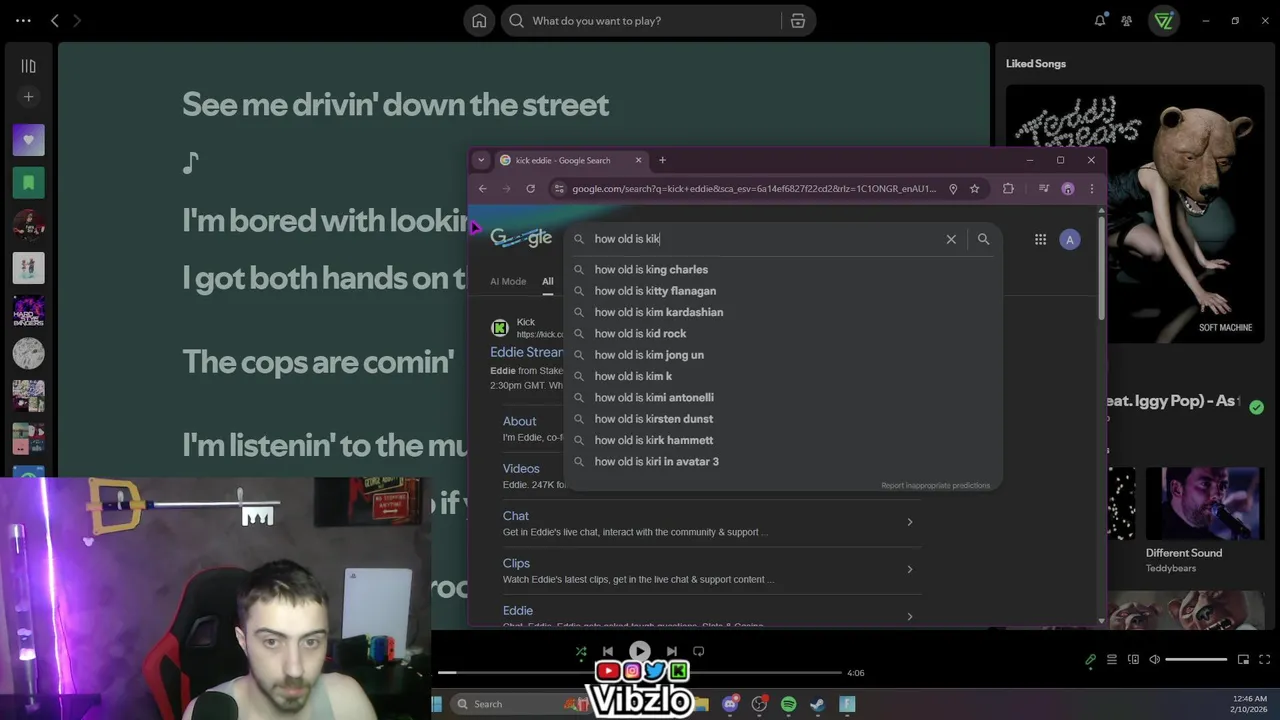Click 'Report inappropriate predictions'
Image resolution: width=1280 pixels, height=720 pixels.
[935, 485]
